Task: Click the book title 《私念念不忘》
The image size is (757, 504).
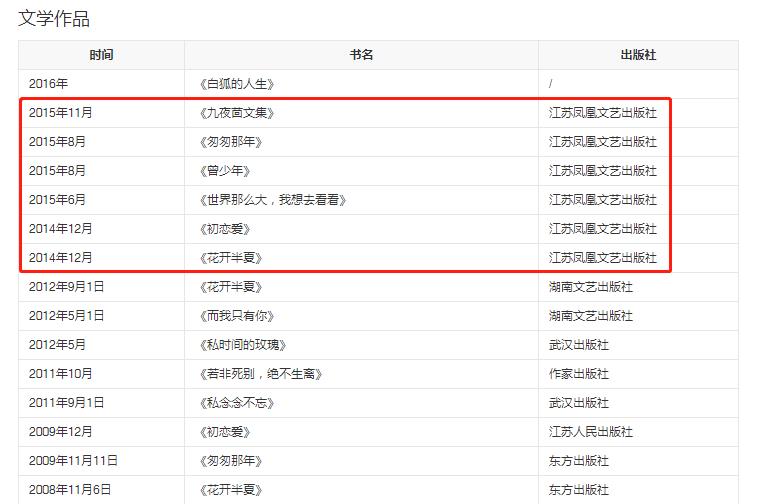Action: point(236,403)
